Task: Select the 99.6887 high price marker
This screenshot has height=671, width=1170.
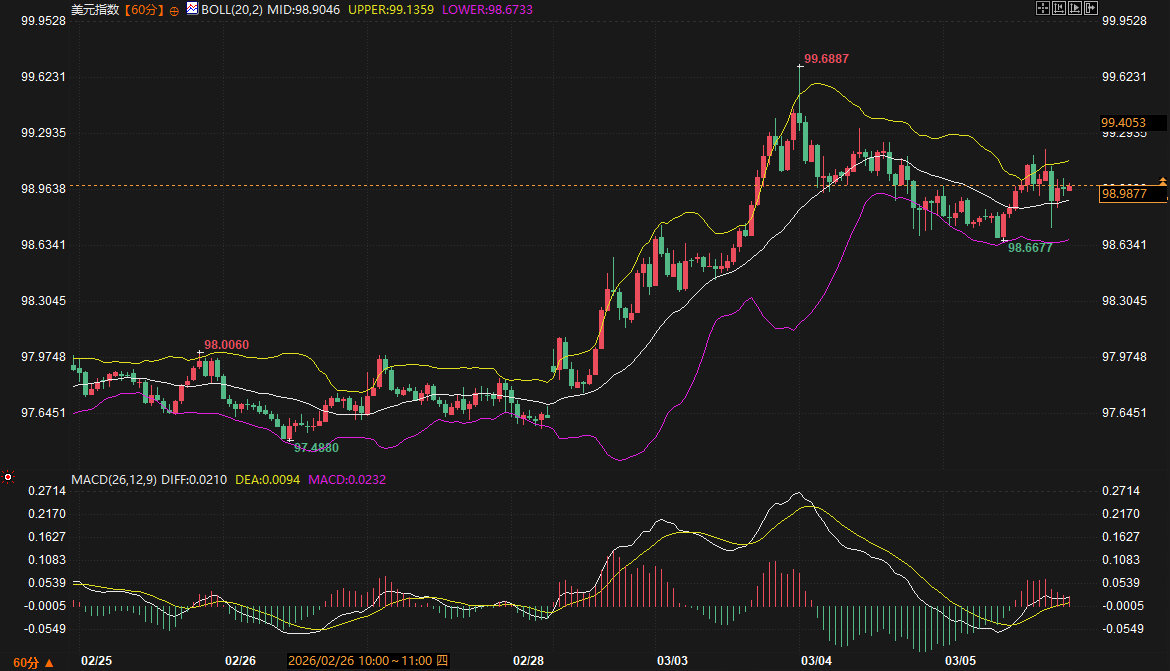Action: pos(826,59)
